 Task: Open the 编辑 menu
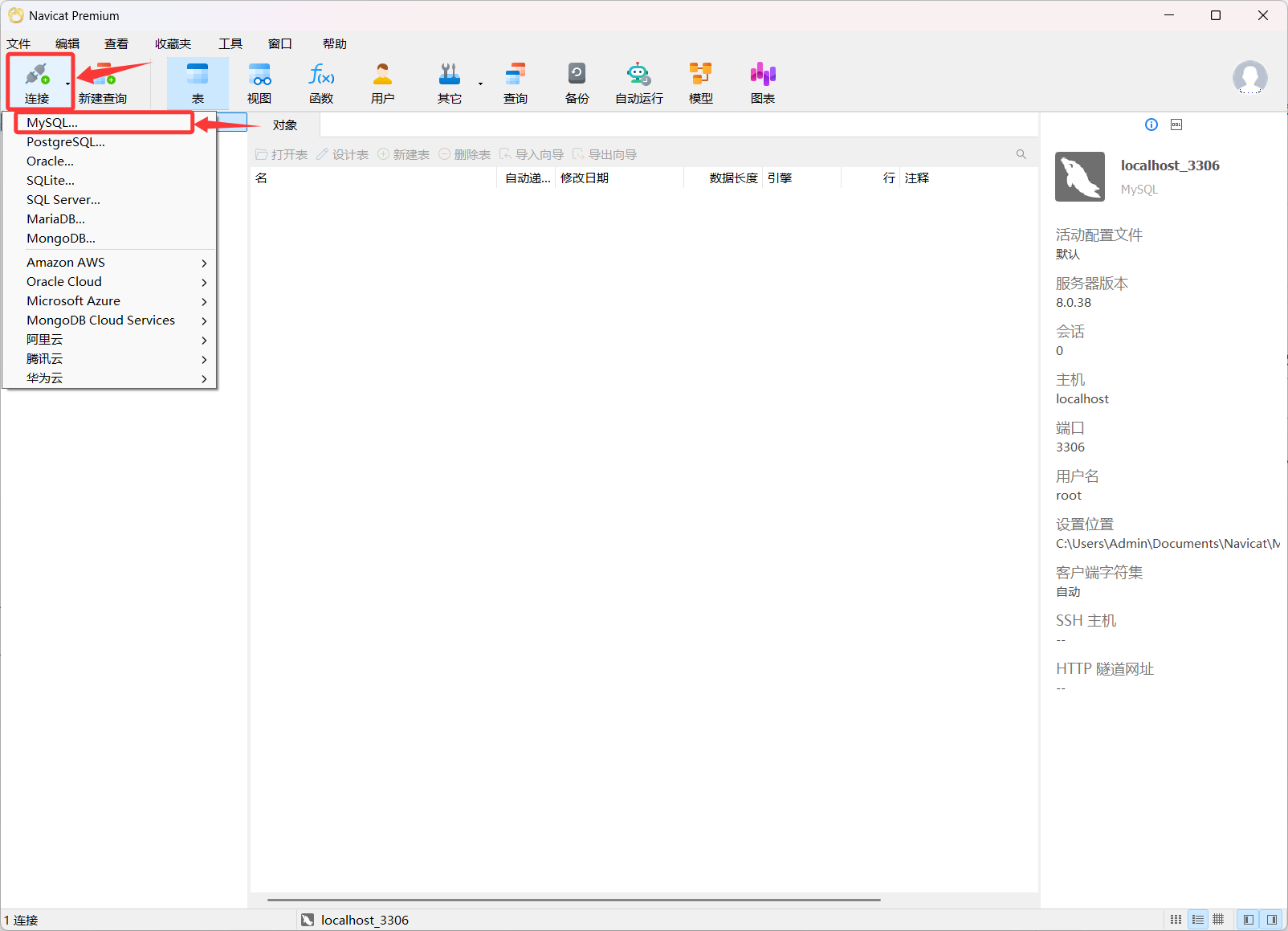pyautogui.click(x=67, y=44)
